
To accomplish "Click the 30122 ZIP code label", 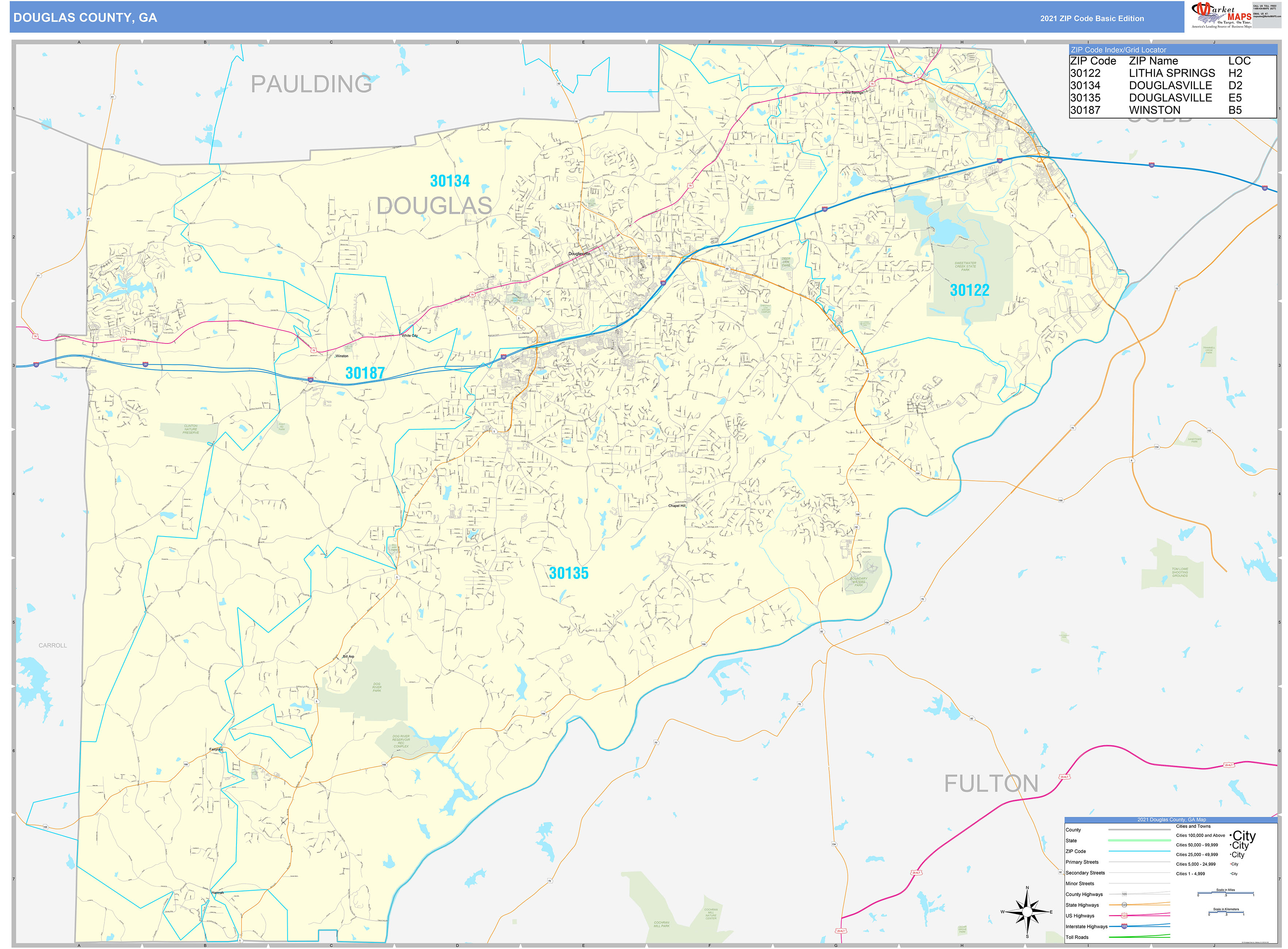I will click(969, 290).
